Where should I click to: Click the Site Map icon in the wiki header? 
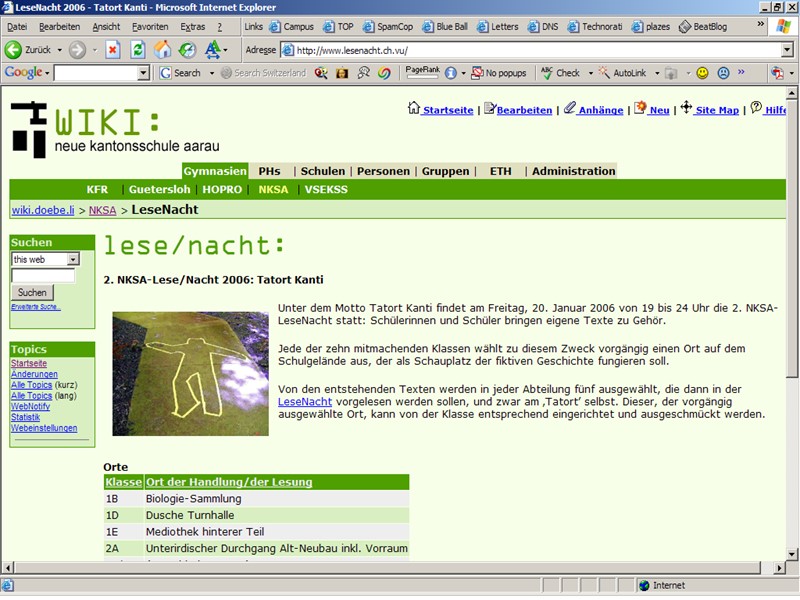click(x=687, y=111)
